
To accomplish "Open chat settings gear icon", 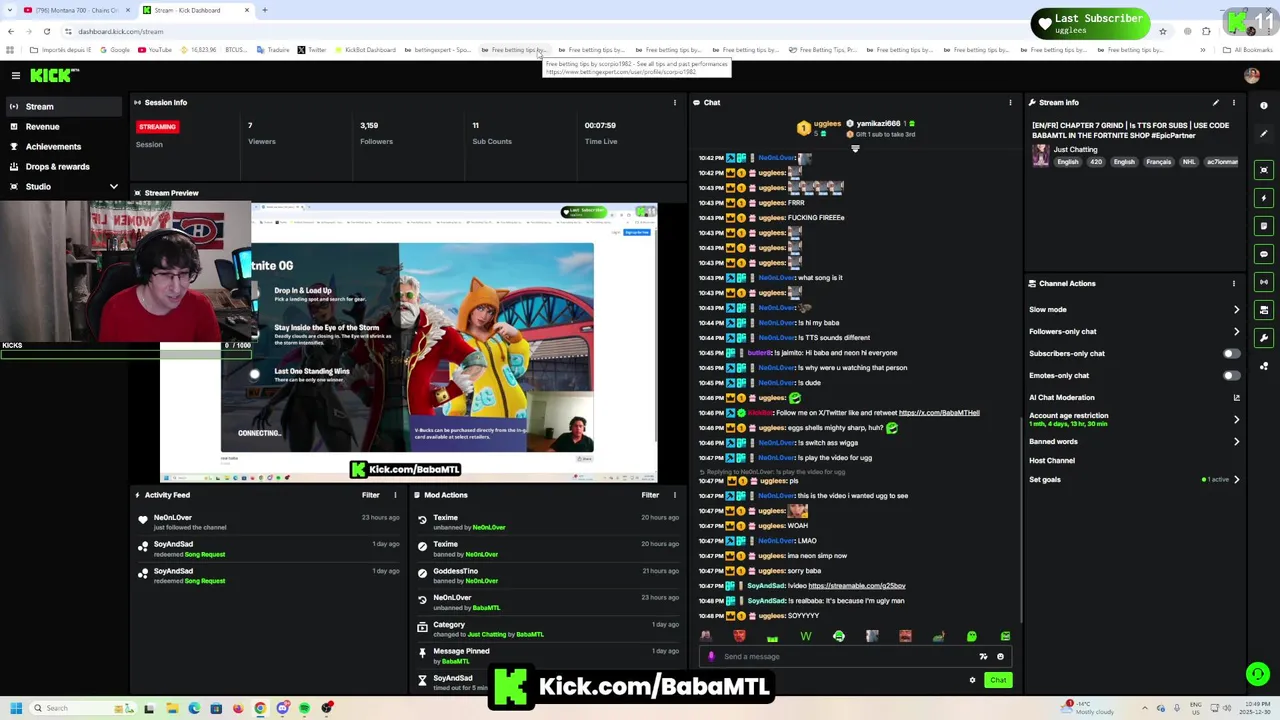I will (x=972, y=680).
